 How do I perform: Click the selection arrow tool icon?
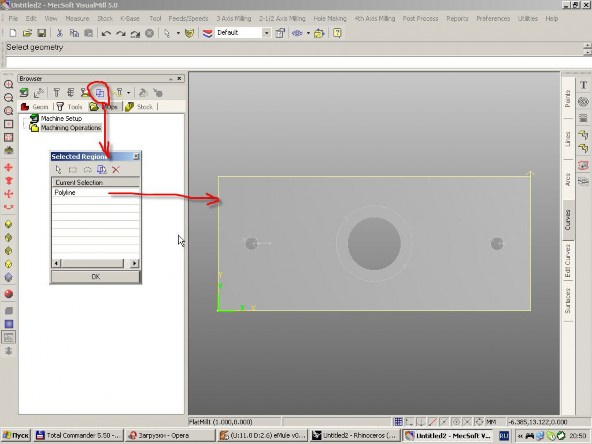[167, 33]
